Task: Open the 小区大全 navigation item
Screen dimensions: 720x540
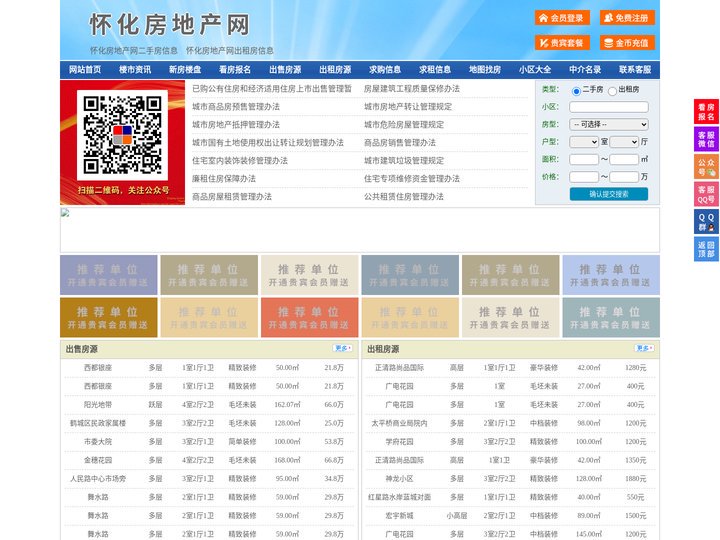Action: pyautogui.click(x=535, y=70)
